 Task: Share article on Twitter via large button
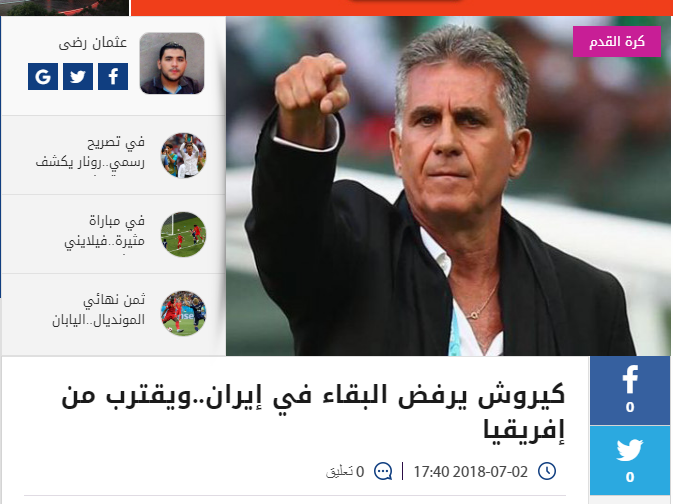pyautogui.click(x=630, y=461)
